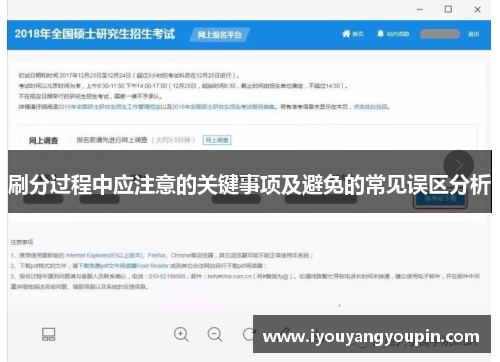Click the 网上调查 section heading

[43, 140]
